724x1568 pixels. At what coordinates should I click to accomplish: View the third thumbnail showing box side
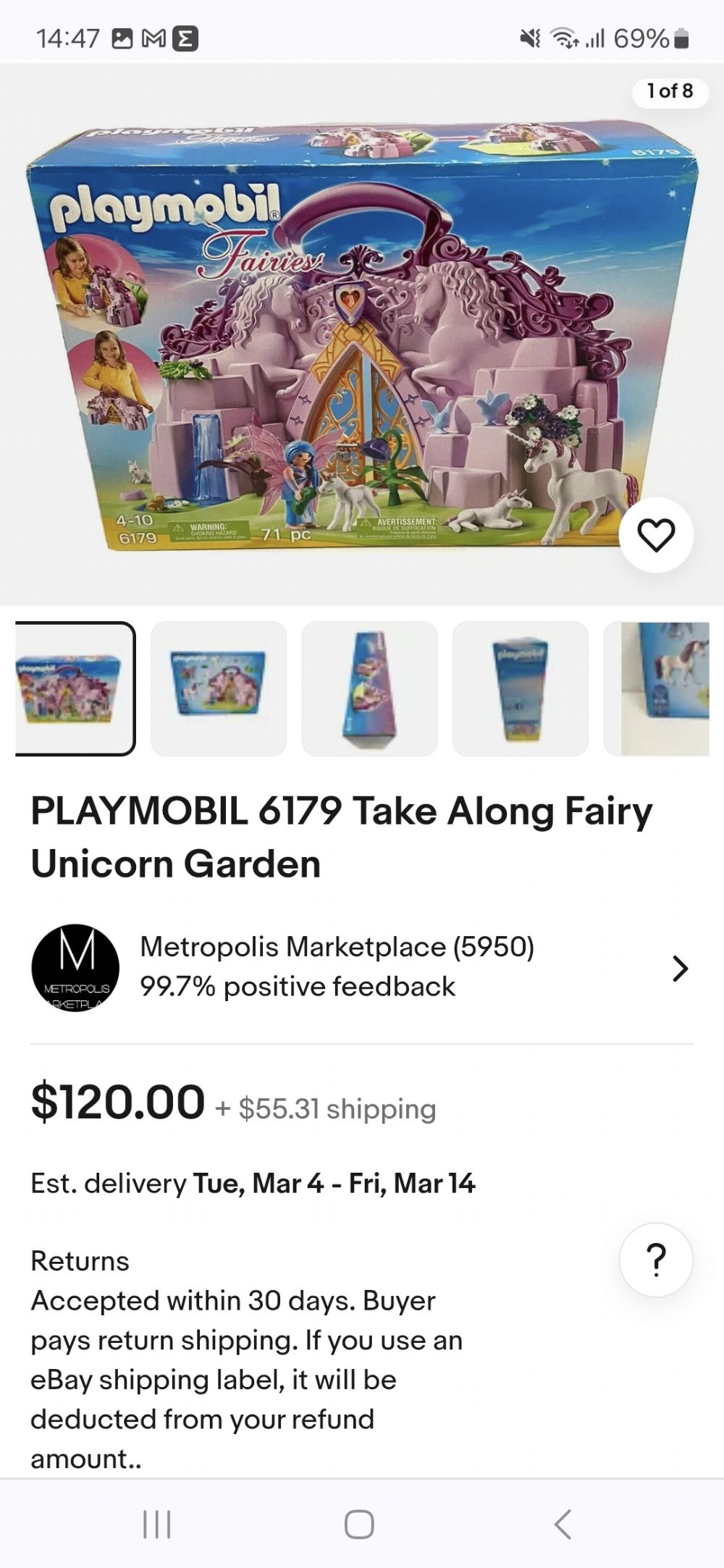coord(369,688)
